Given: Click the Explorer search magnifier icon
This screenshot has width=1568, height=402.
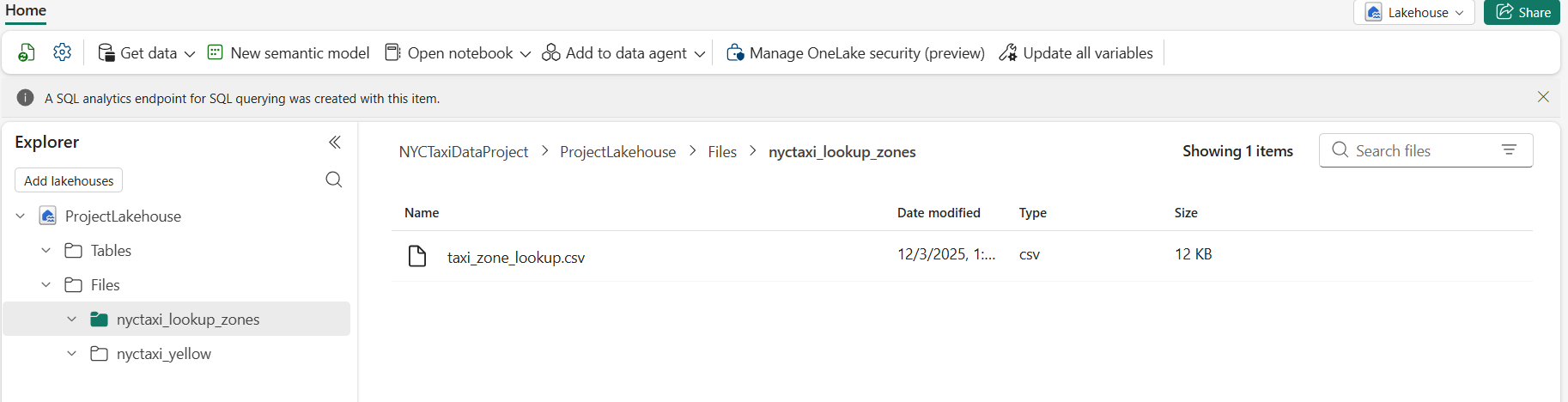Looking at the screenshot, I should pyautogui.click(x=334, y=180).
